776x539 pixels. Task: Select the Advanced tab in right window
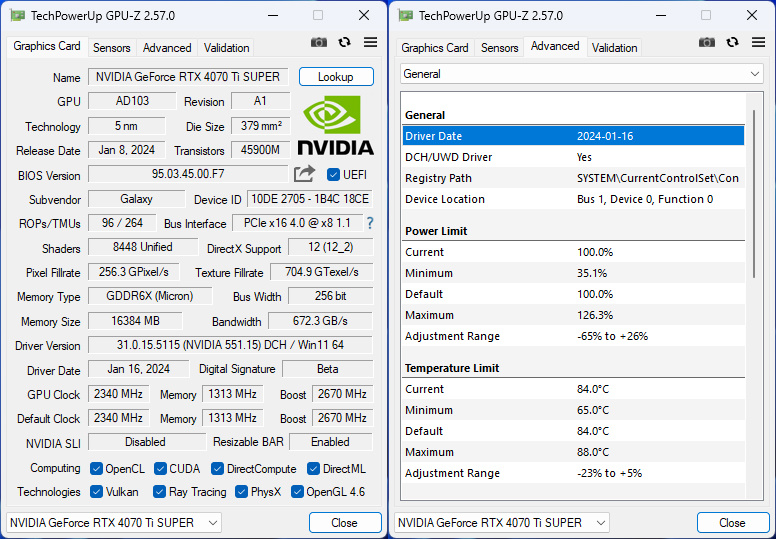coord(555,46)
